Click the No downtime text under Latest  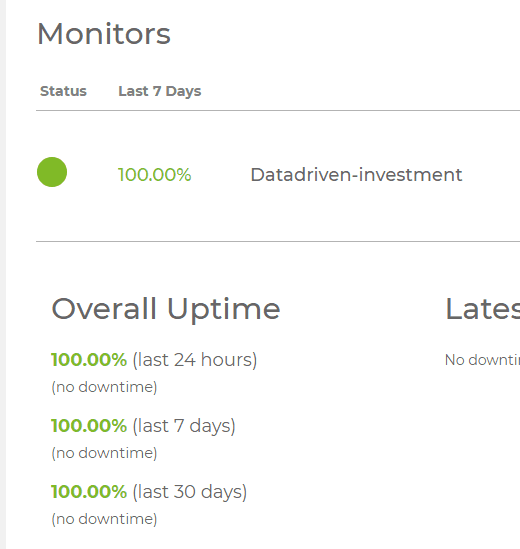tap(482, 360)
